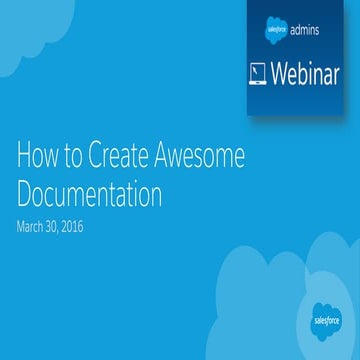This screenshot has width=360, height=360.
Task: Click the Salesforce admins cloud logo
Action: point(277,30)
